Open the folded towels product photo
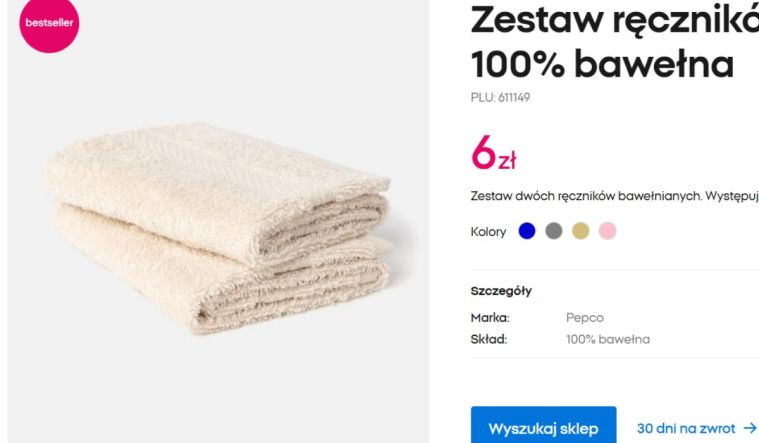 pos(218,229)
